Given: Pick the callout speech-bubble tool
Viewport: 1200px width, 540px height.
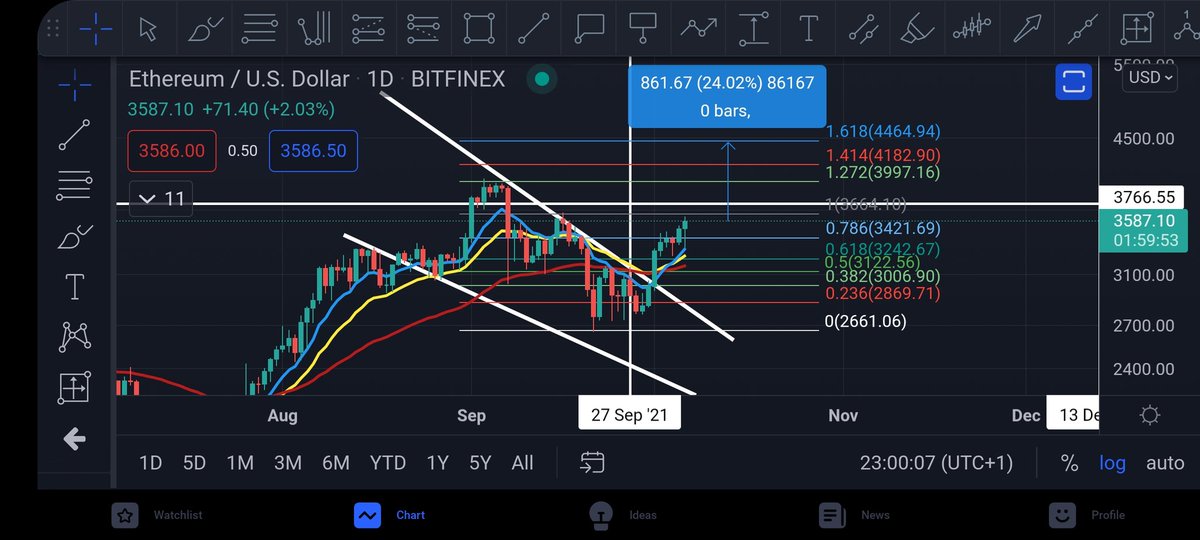Looking at the screenshot, I should tap(590, 27).
